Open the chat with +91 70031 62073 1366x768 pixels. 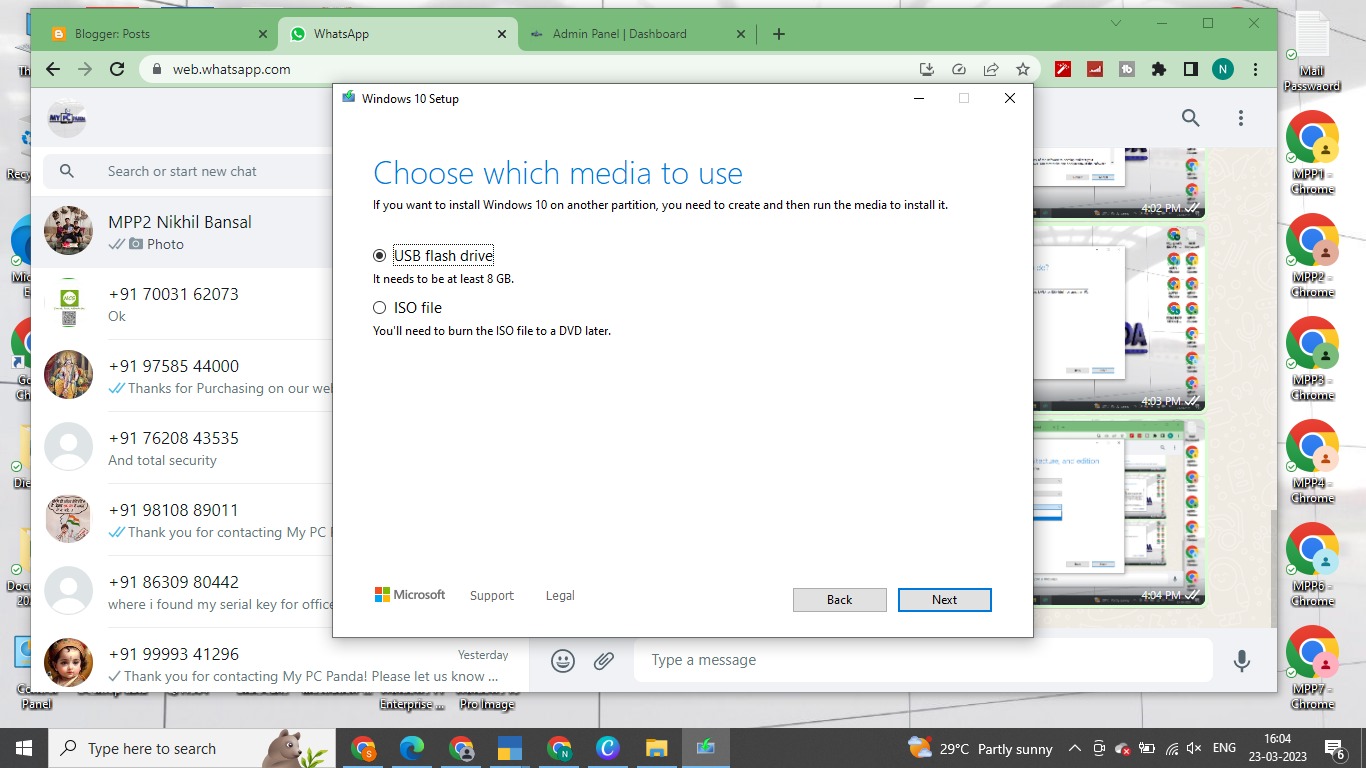click(x=182, y=304)
